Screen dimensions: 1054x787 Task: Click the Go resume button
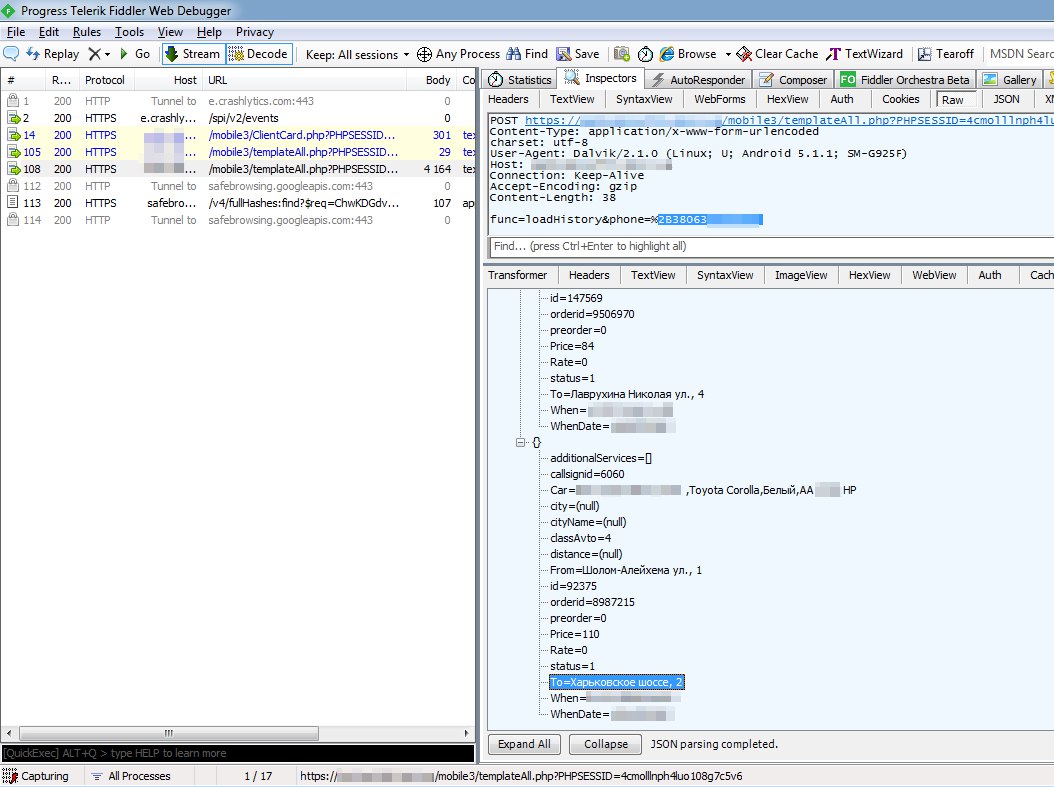134,54
